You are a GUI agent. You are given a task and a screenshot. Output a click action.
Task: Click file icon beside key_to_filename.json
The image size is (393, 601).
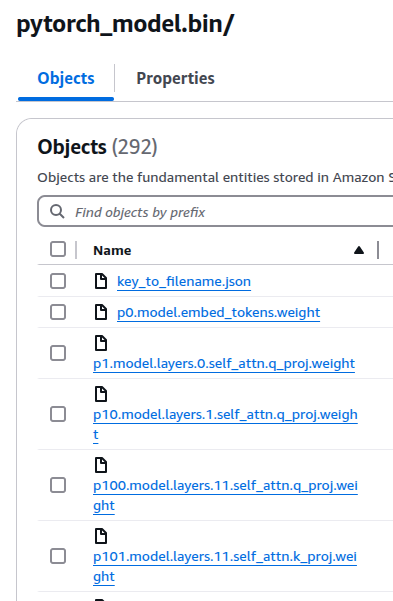point(101,281)
